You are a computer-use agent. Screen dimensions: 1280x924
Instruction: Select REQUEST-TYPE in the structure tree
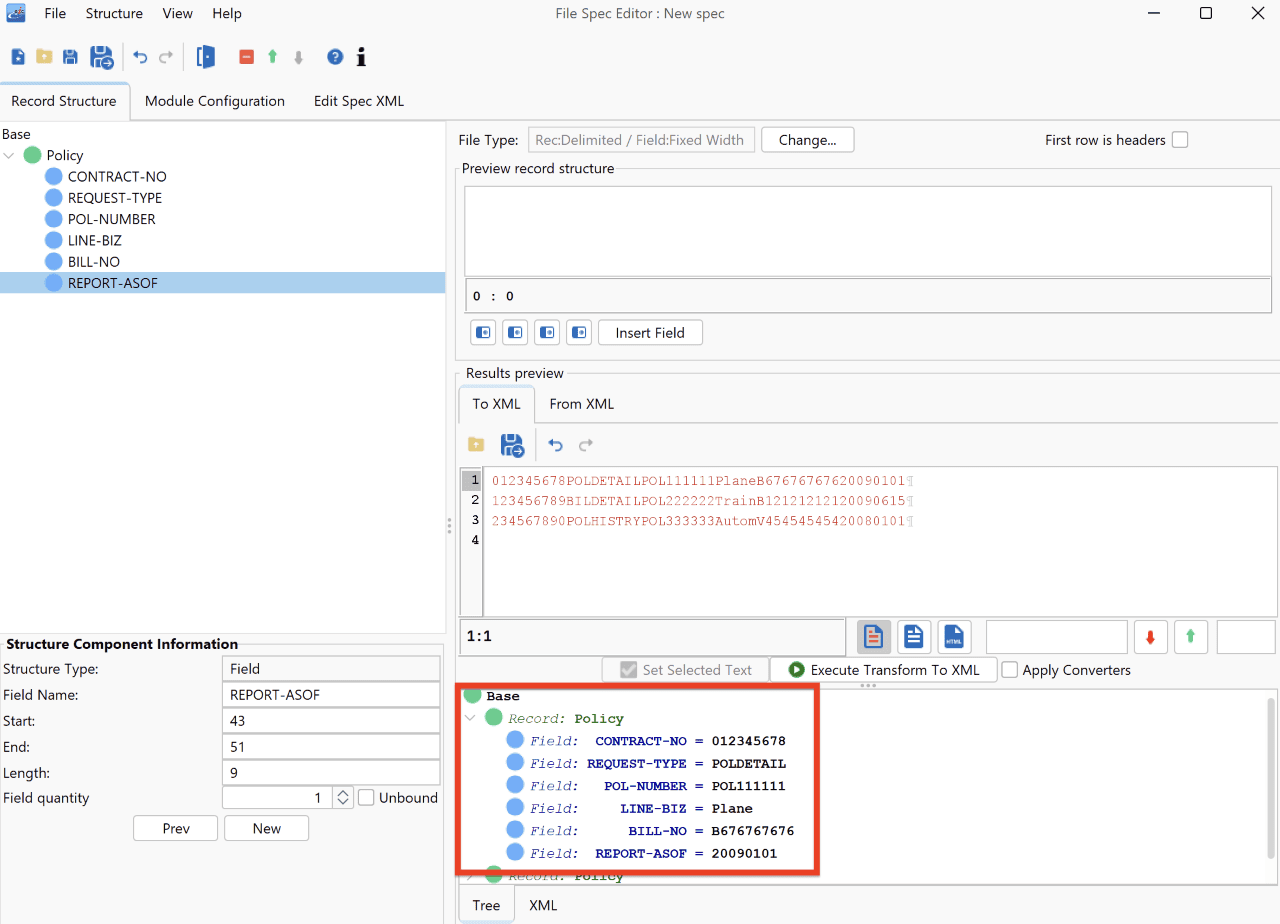click(x=115, y=198)
